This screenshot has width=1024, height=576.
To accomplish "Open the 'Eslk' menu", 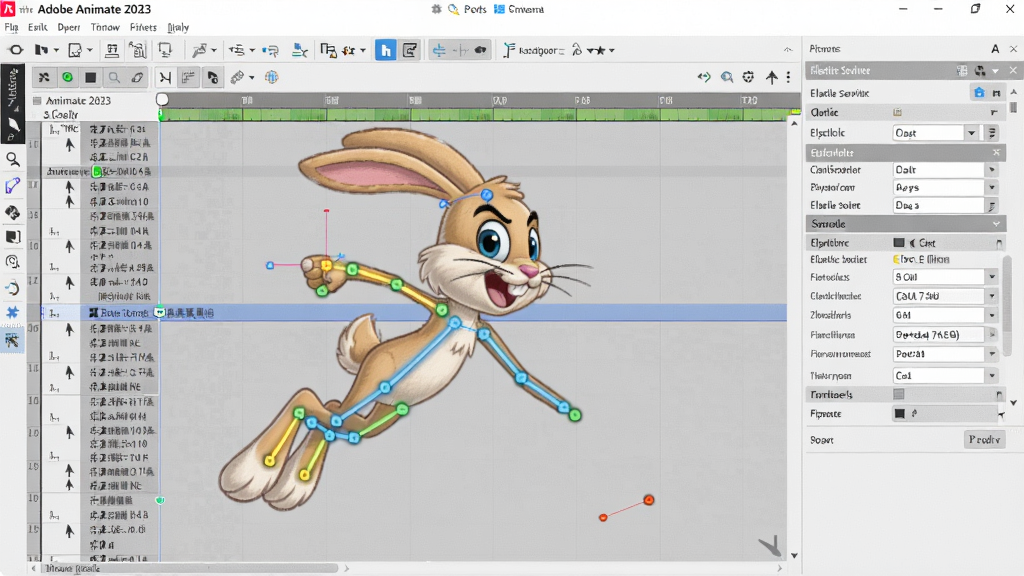I will point(37,27).
